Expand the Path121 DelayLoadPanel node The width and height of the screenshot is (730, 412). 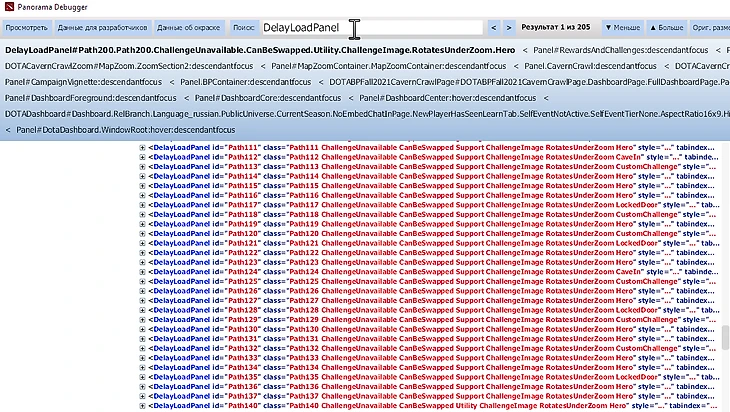[142, 243]
